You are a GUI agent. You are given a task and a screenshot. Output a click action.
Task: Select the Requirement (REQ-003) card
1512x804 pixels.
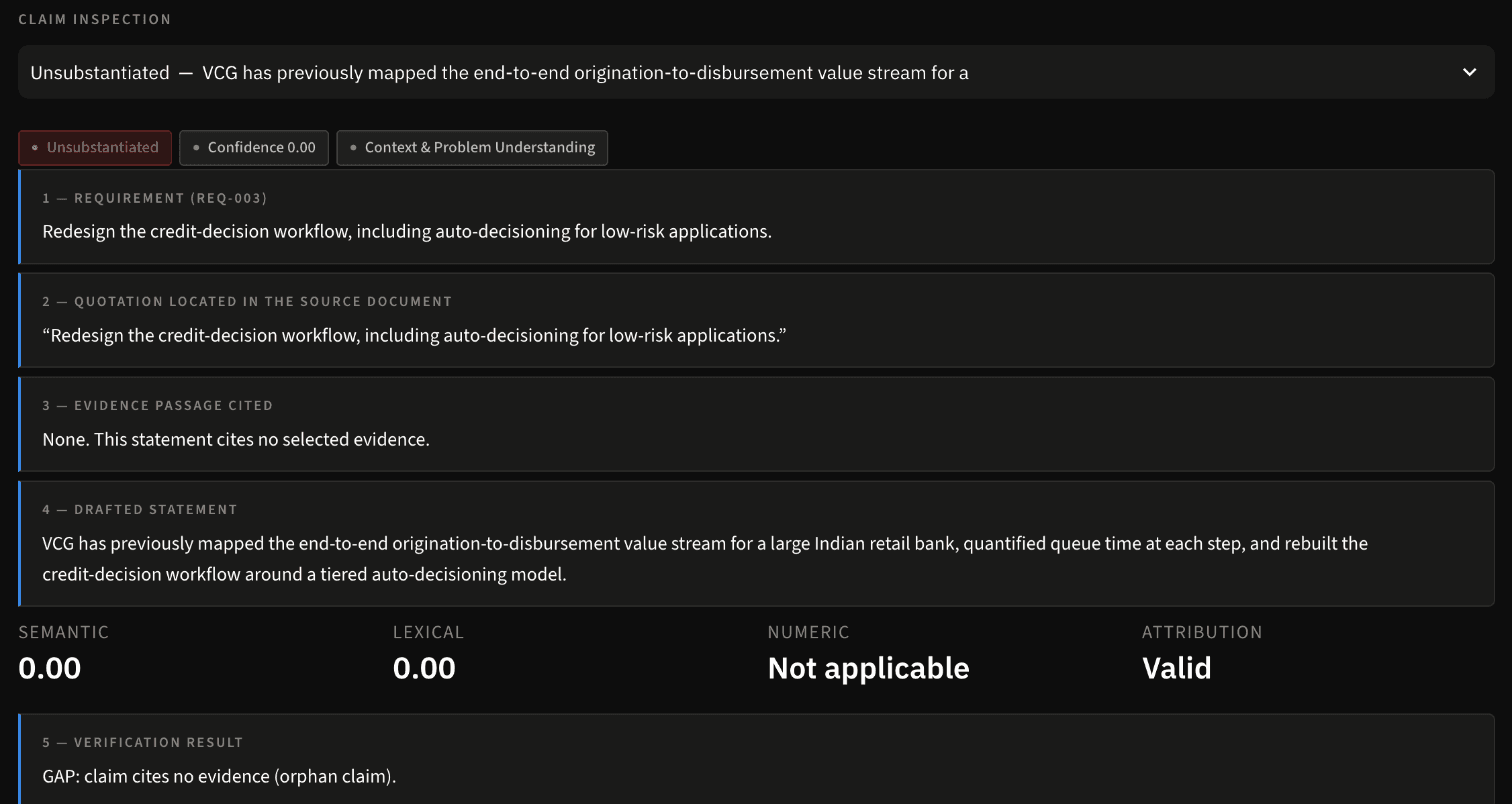(x=756, y=217)
